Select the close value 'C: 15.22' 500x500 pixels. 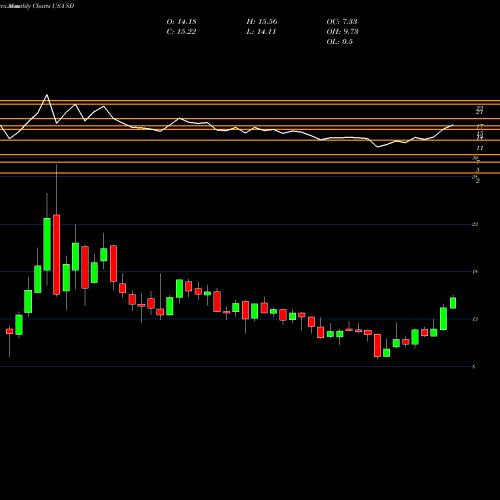181,32
